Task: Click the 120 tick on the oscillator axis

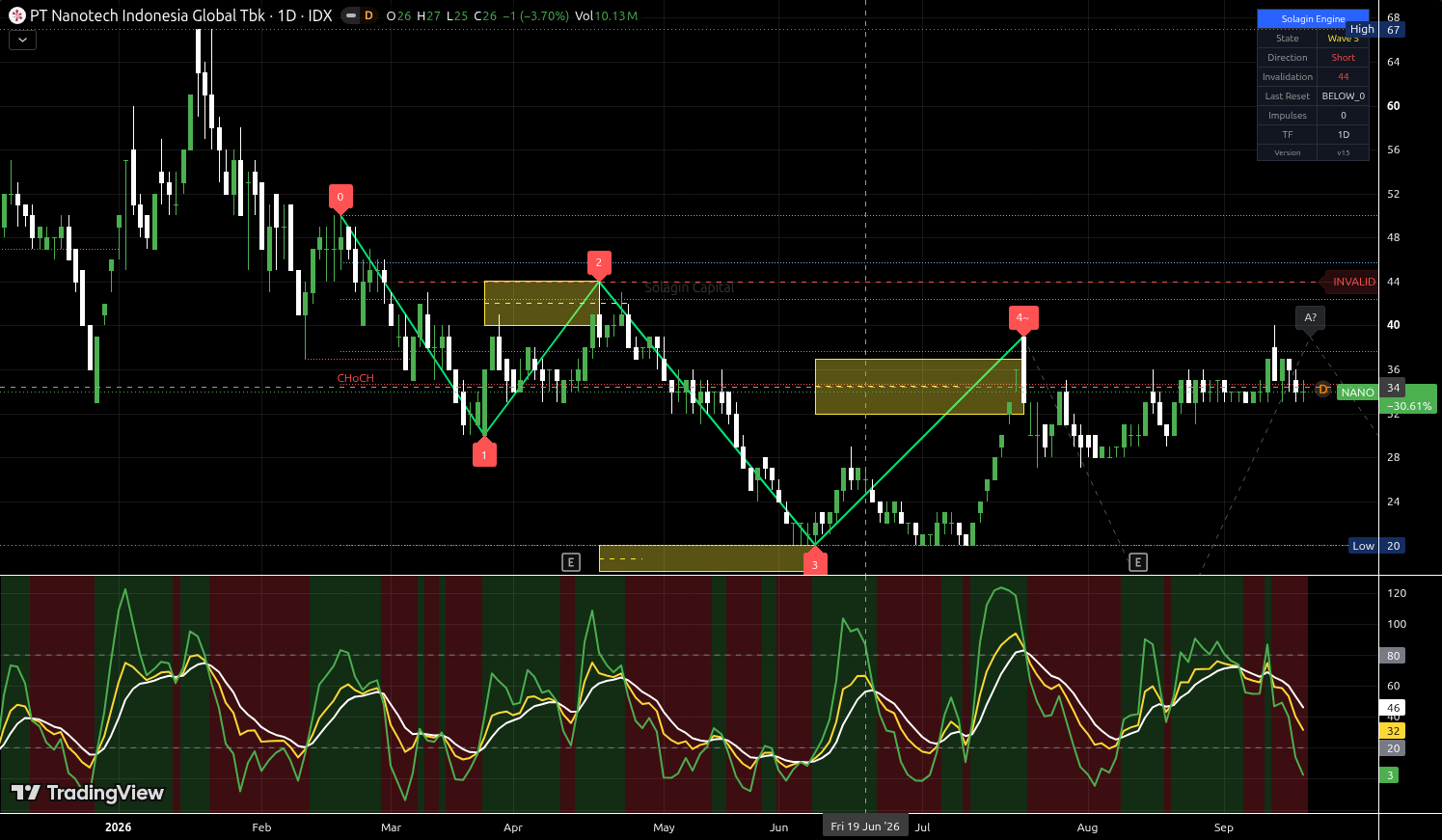Action: pyautogui.click(x=1397, y=593)
